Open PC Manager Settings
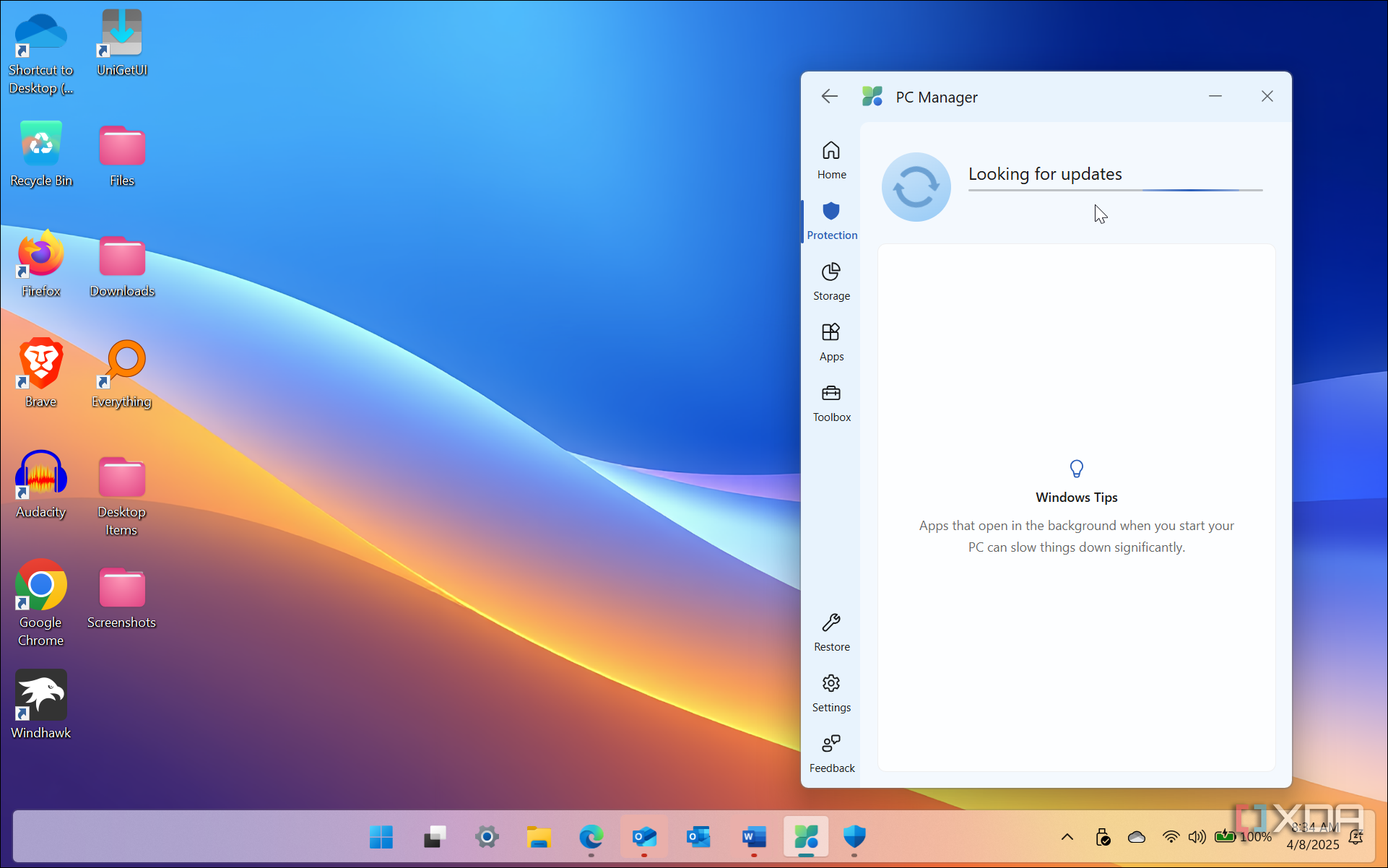1388x868 pixels. pos(831,693)
